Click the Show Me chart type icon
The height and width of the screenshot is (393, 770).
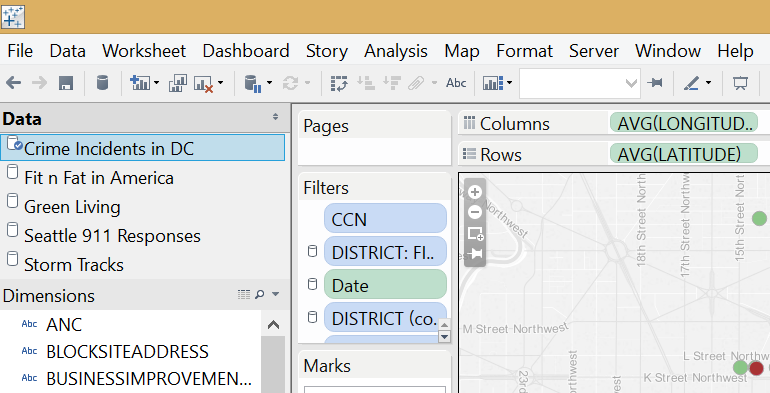click(493, 83)
